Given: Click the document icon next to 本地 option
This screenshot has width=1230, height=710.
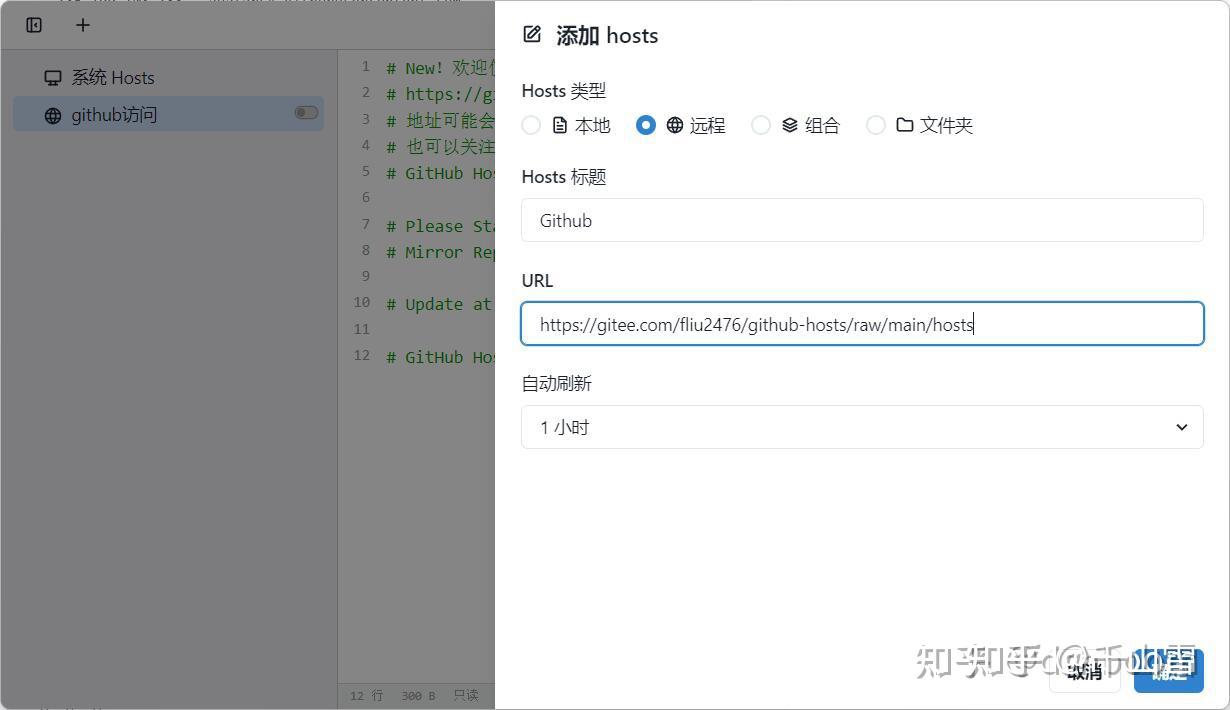Looking at the screenshot, I should [560, 124].
